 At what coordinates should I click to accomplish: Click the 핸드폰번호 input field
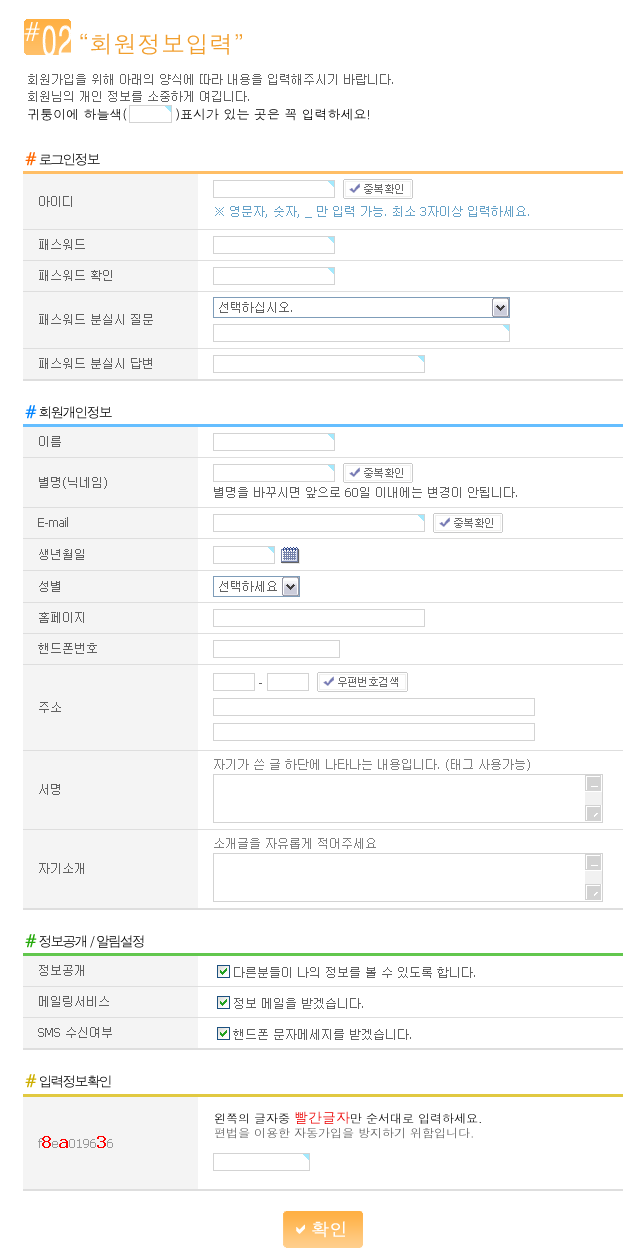coord(276,649)
